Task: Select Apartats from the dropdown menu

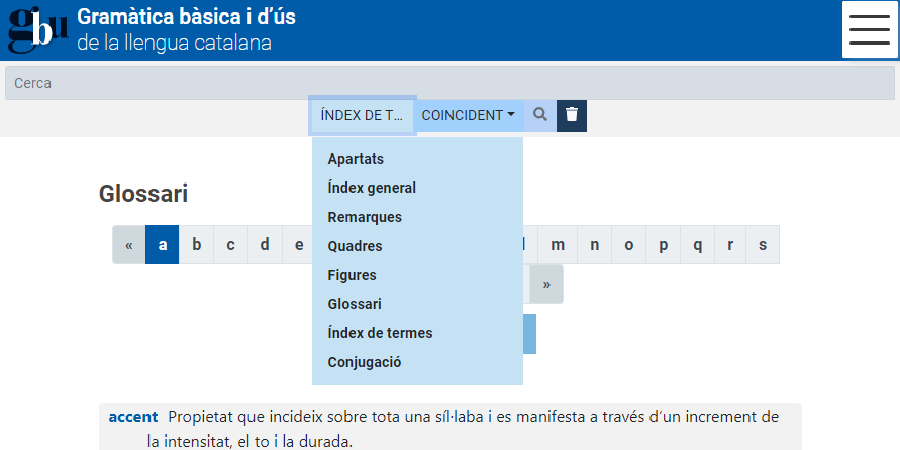Action: coord(356,159)
